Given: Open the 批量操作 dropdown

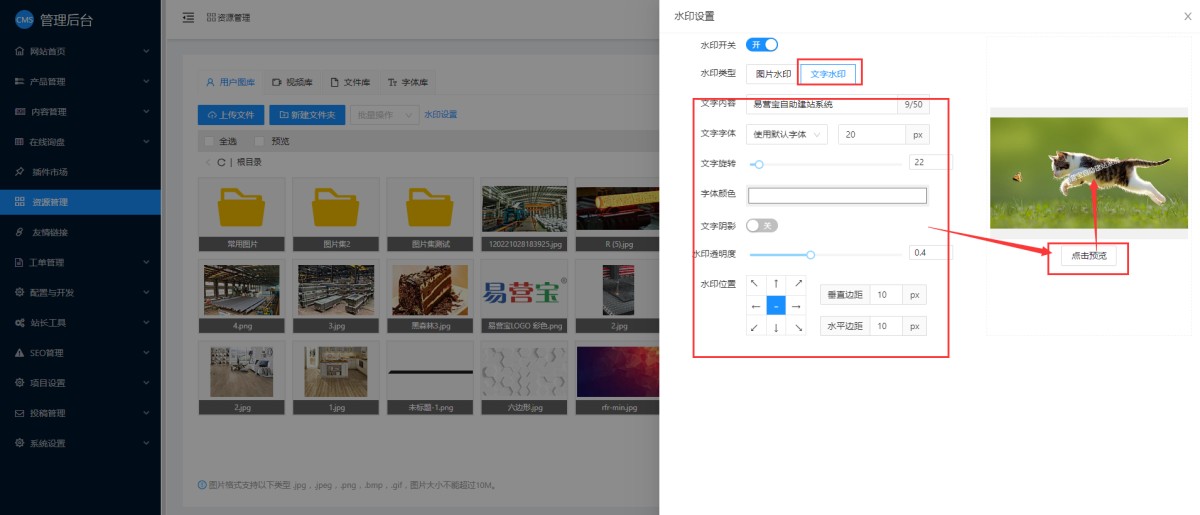Looking at the screenshot, I should pos(384,115).
